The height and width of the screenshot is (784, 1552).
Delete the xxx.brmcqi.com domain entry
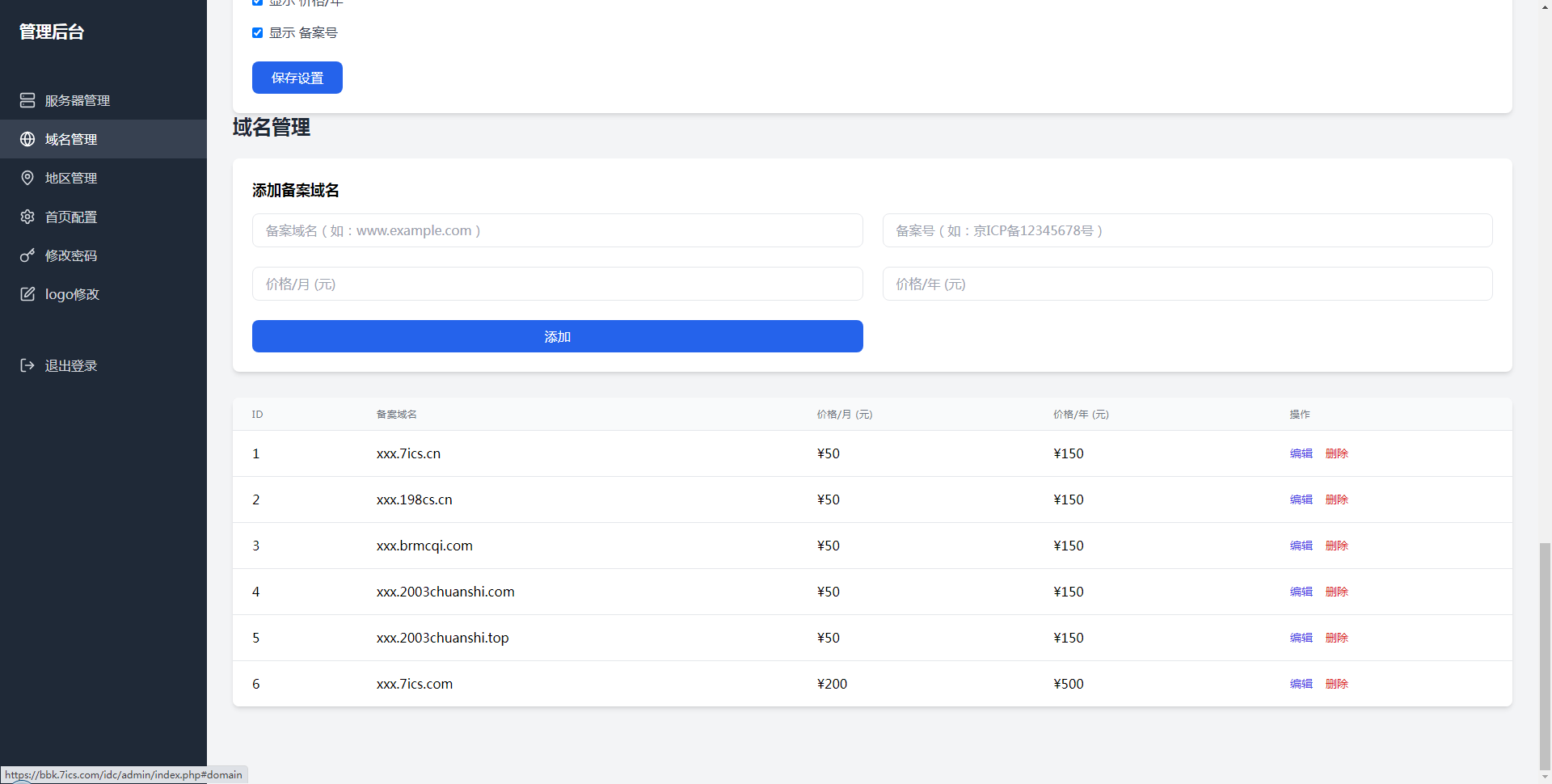[x=1336, y=546]
